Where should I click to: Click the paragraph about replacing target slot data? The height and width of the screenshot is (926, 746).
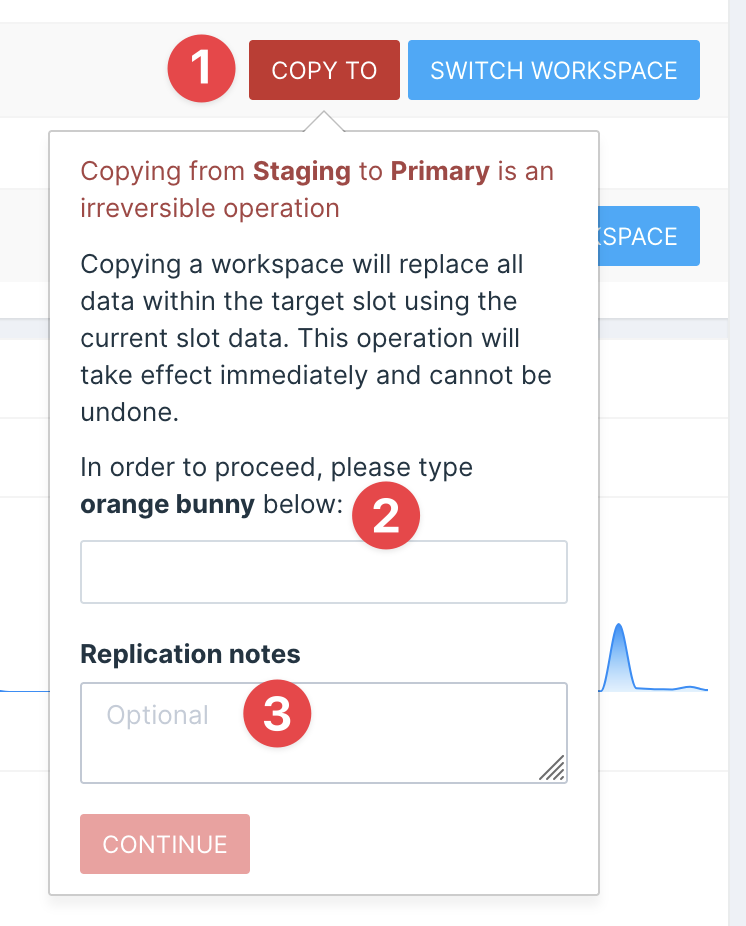[x=316, y=338]
